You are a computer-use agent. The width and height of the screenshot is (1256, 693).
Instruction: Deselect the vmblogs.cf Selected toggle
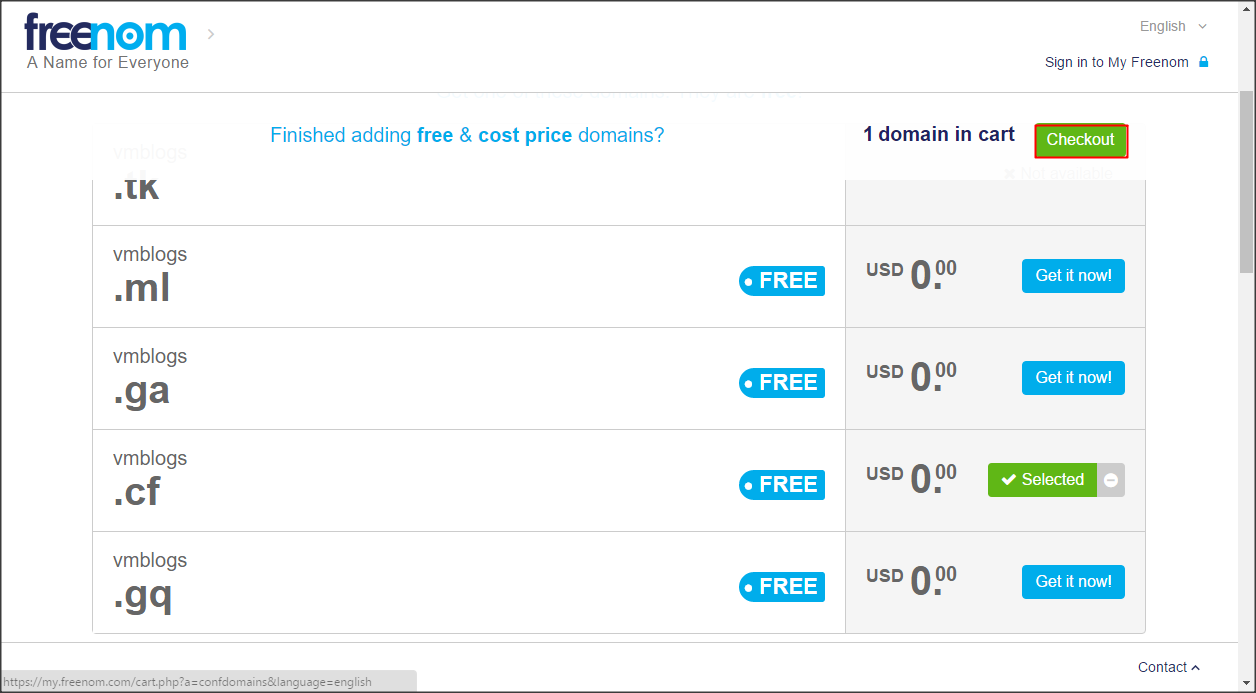pos(1042,480)
